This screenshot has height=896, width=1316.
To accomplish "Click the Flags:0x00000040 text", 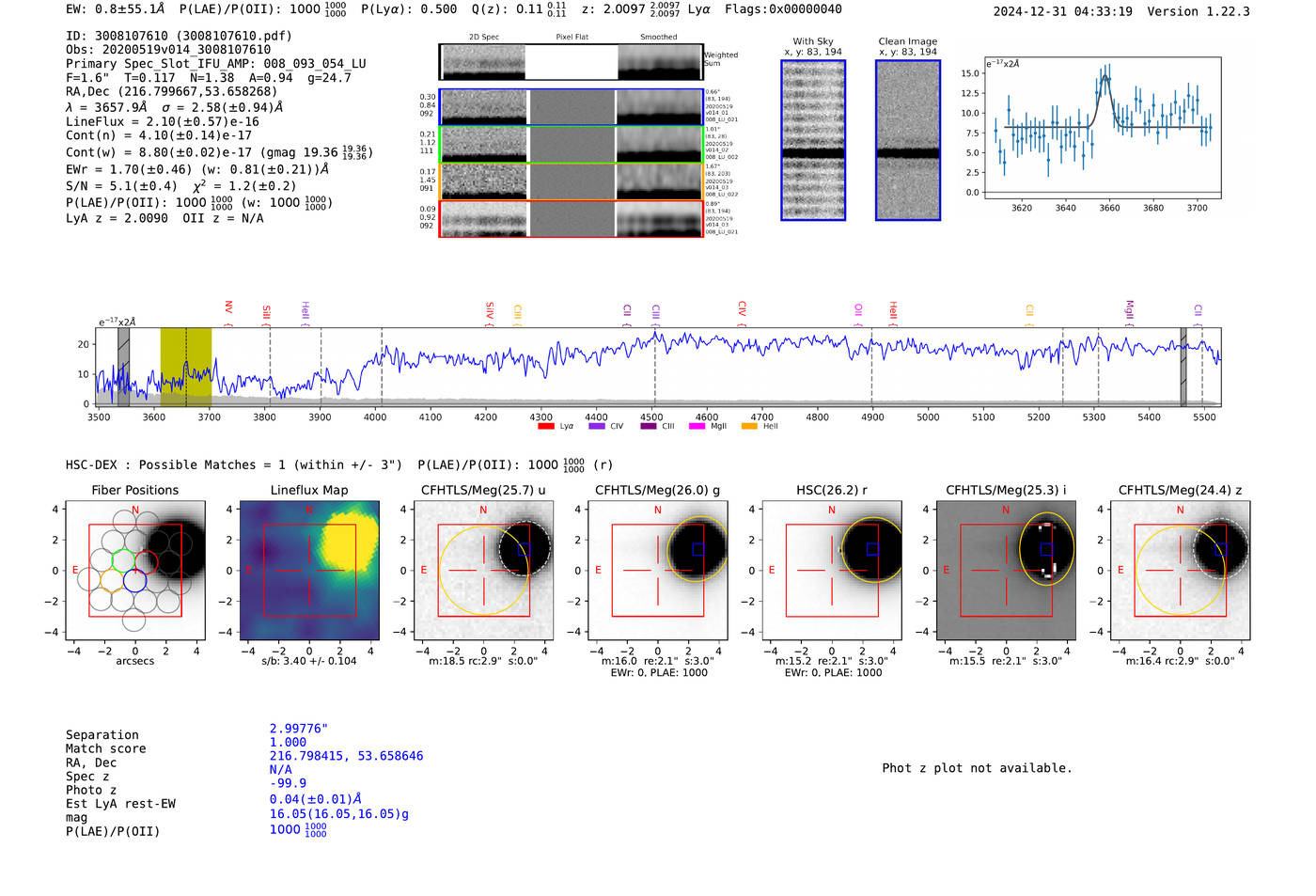I will pos(783,9).
